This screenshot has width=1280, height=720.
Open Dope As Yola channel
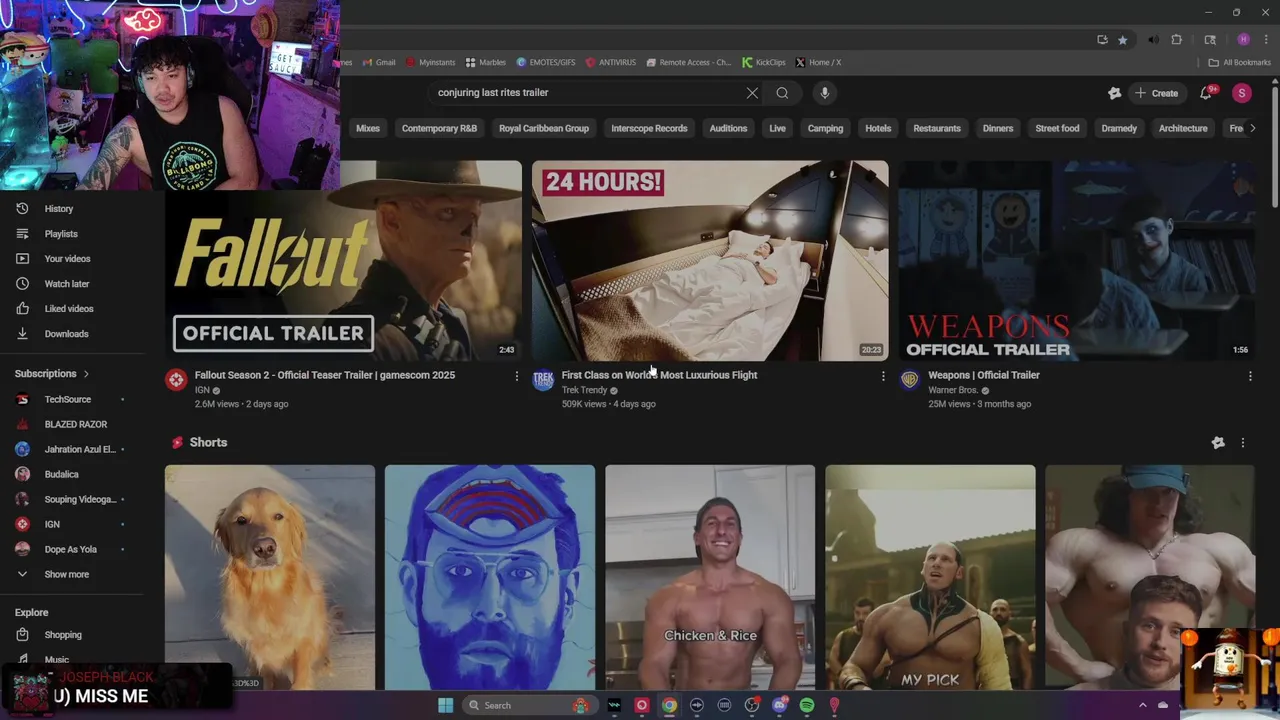click(x=72, y=549)
